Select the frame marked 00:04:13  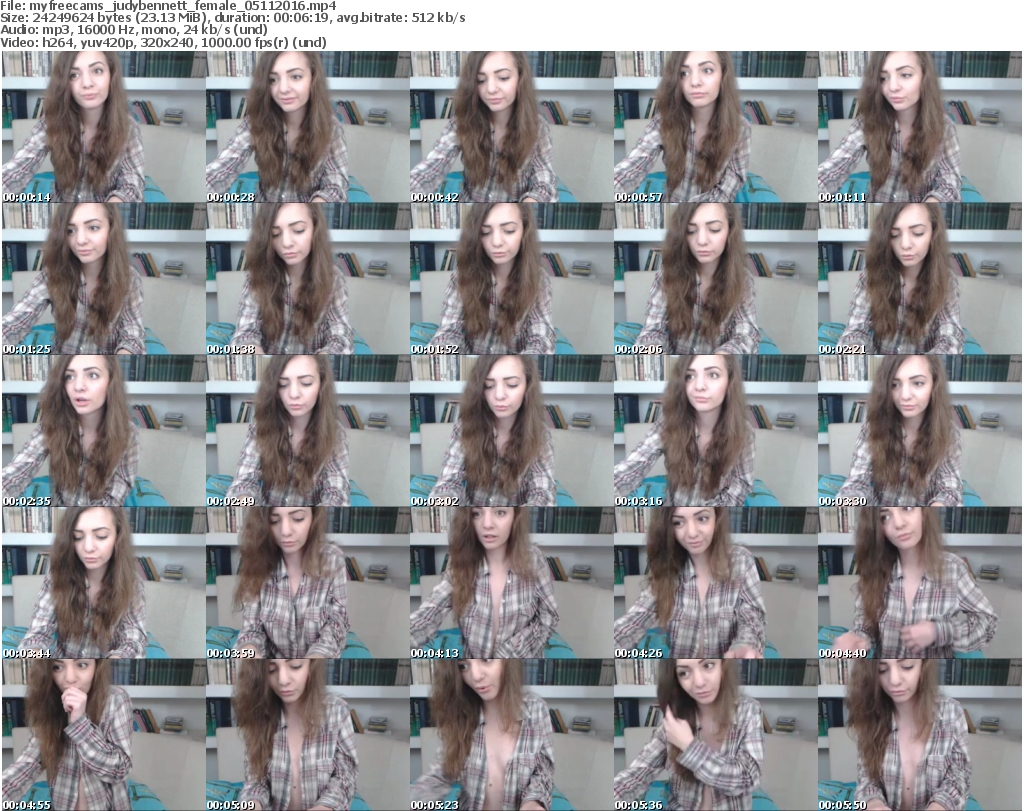[511, 583]
